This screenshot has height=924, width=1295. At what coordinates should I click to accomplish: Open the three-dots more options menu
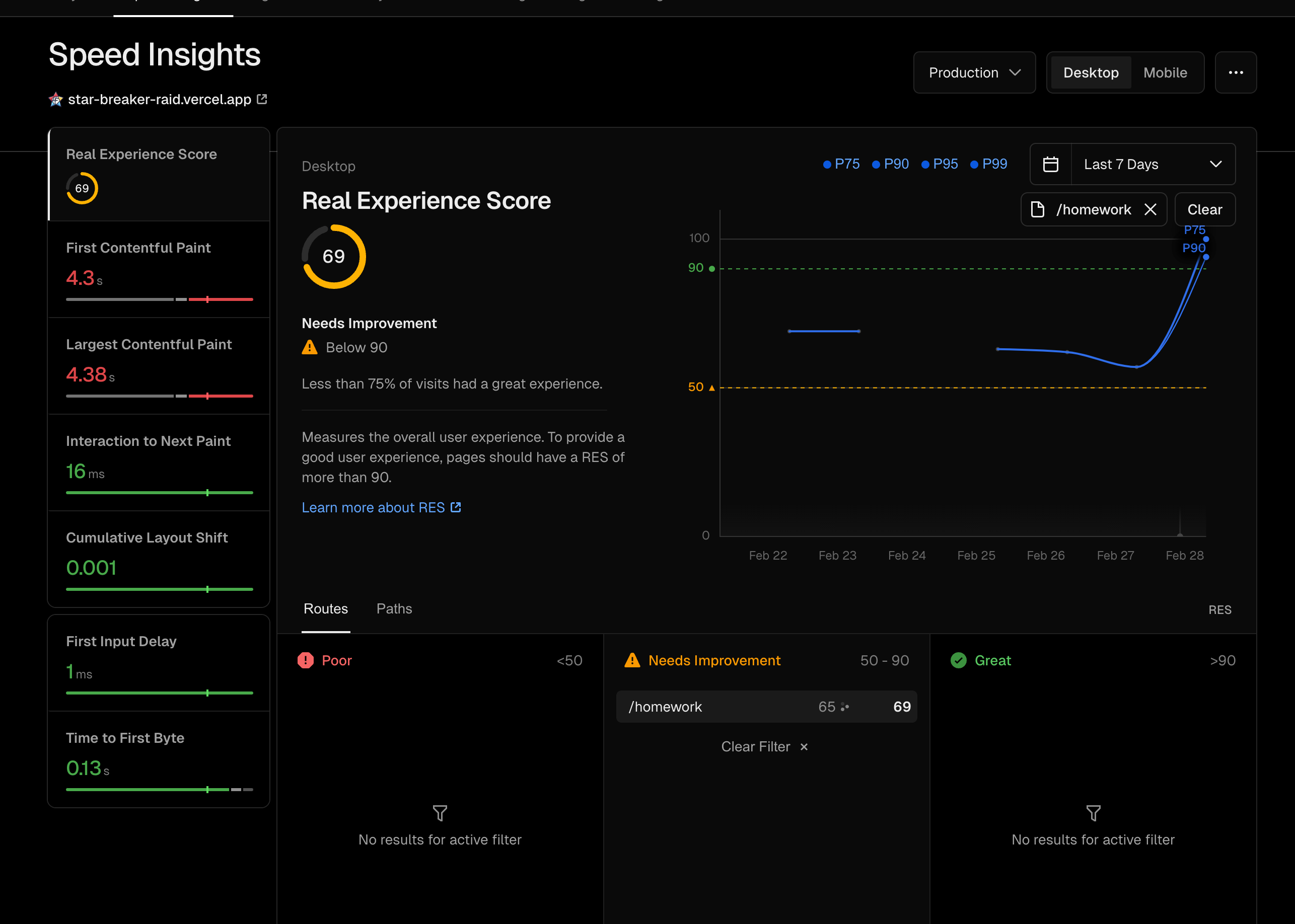[x=1235, y=73]
